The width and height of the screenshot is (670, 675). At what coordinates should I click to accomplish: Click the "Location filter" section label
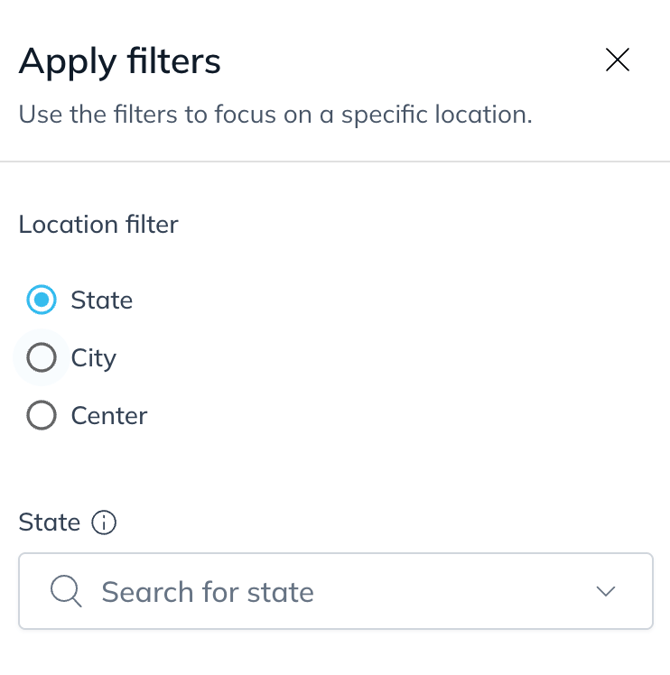98,224
